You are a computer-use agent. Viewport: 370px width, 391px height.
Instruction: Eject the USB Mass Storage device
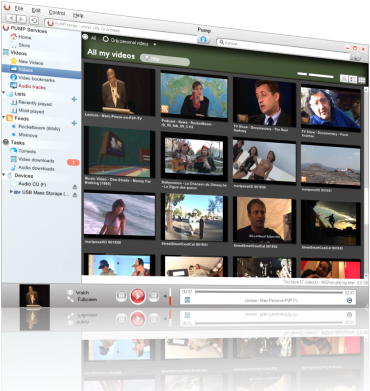[x=75, y=195]
